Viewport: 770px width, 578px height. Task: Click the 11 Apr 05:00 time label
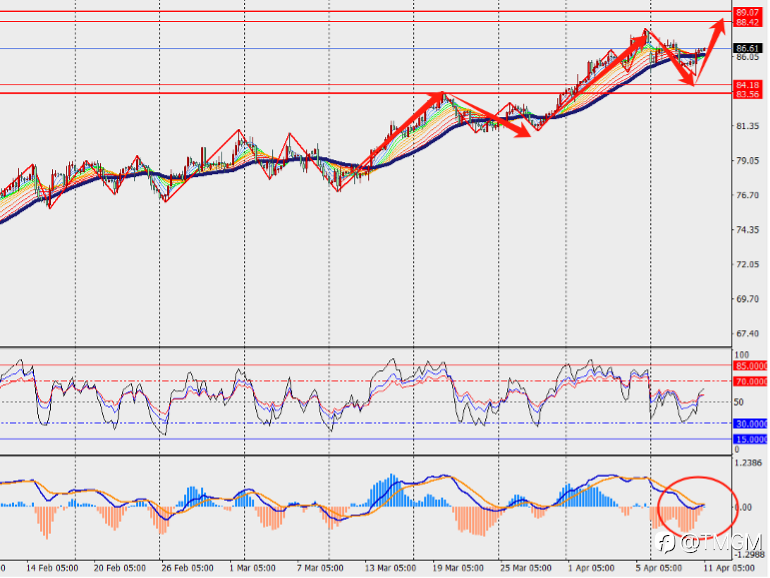tap(729, 568)
